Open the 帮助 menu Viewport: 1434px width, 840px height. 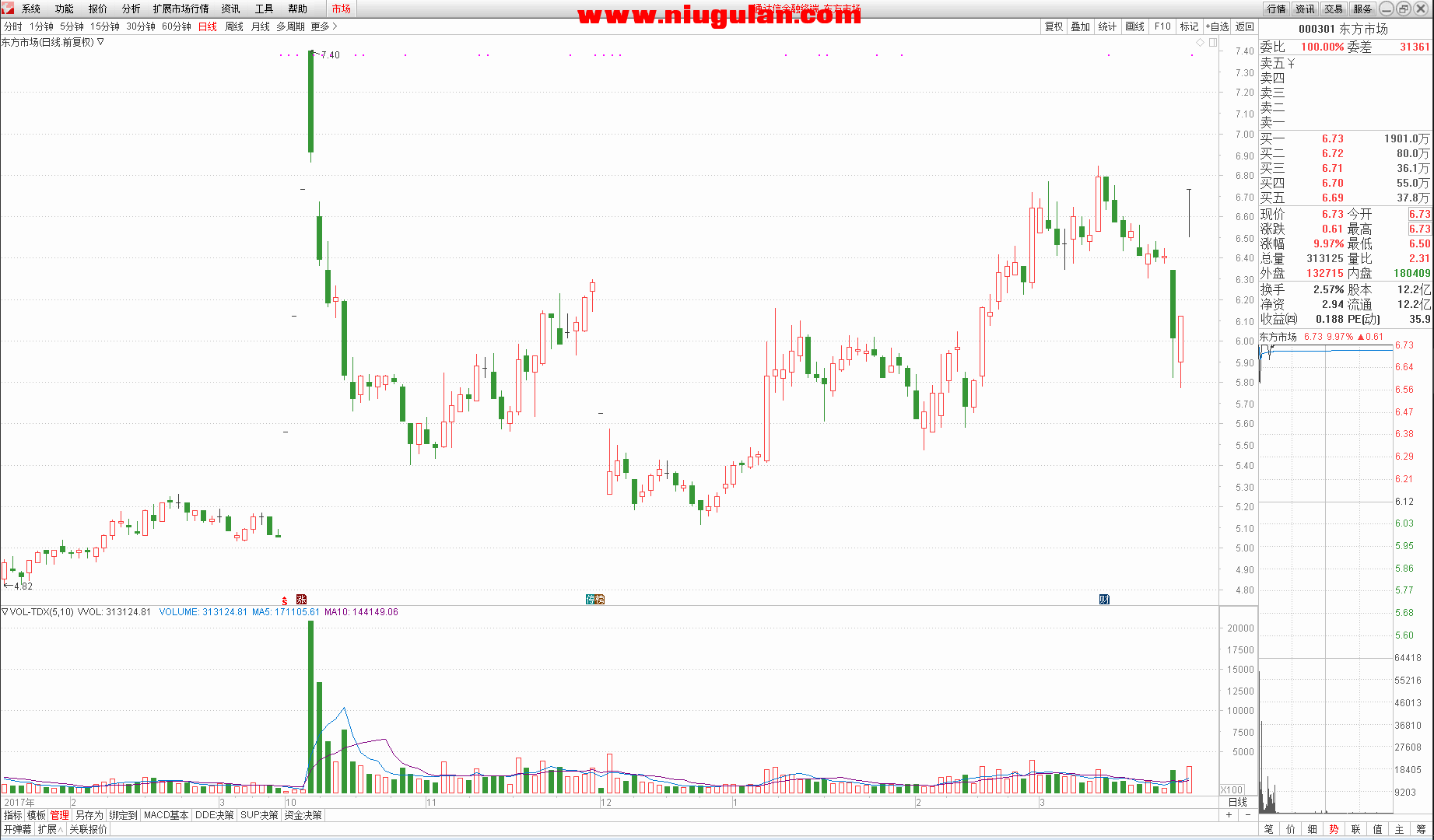point(298,9)
